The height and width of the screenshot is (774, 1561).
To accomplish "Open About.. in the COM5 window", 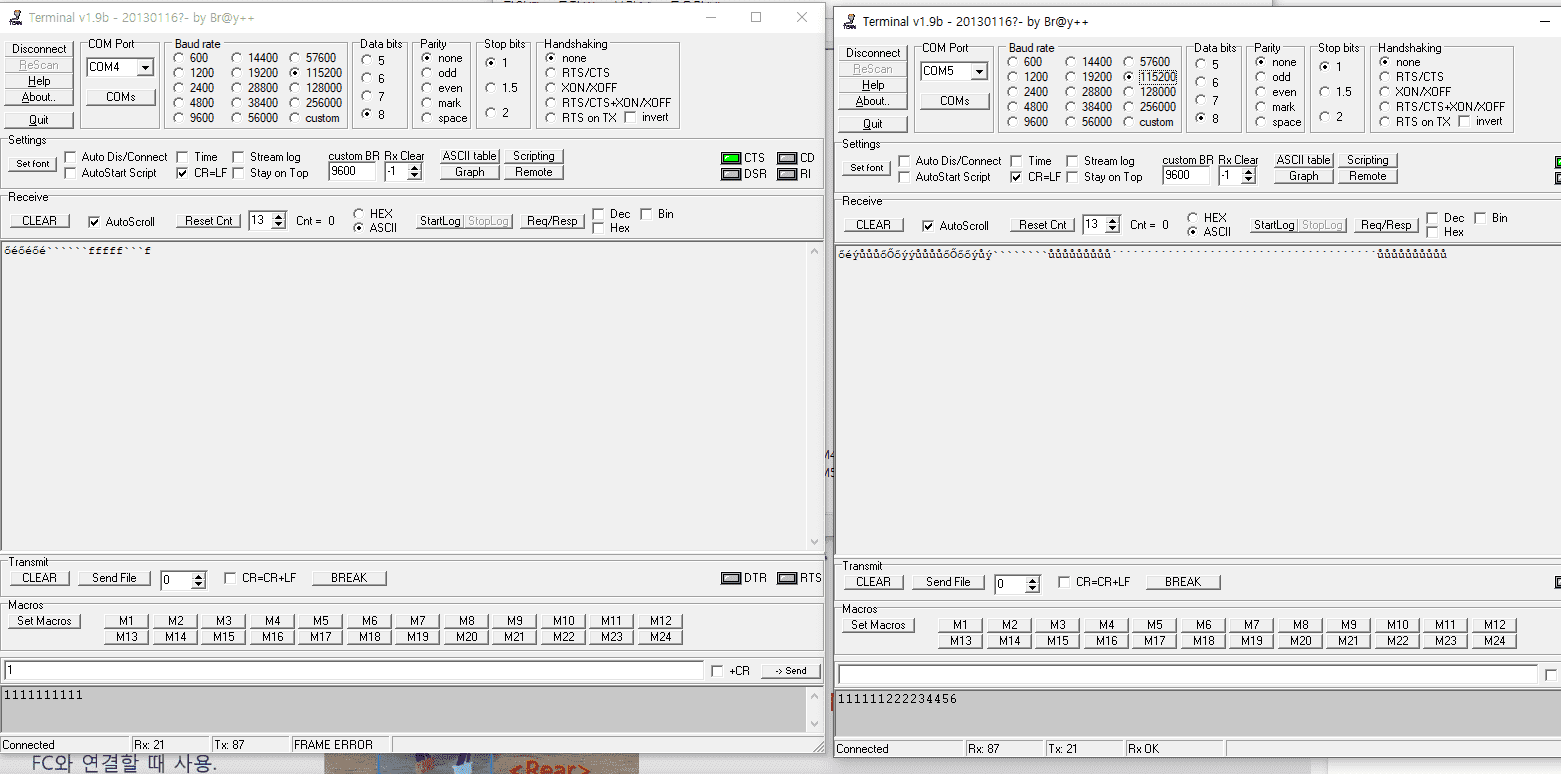I will [x=873, y=101].
